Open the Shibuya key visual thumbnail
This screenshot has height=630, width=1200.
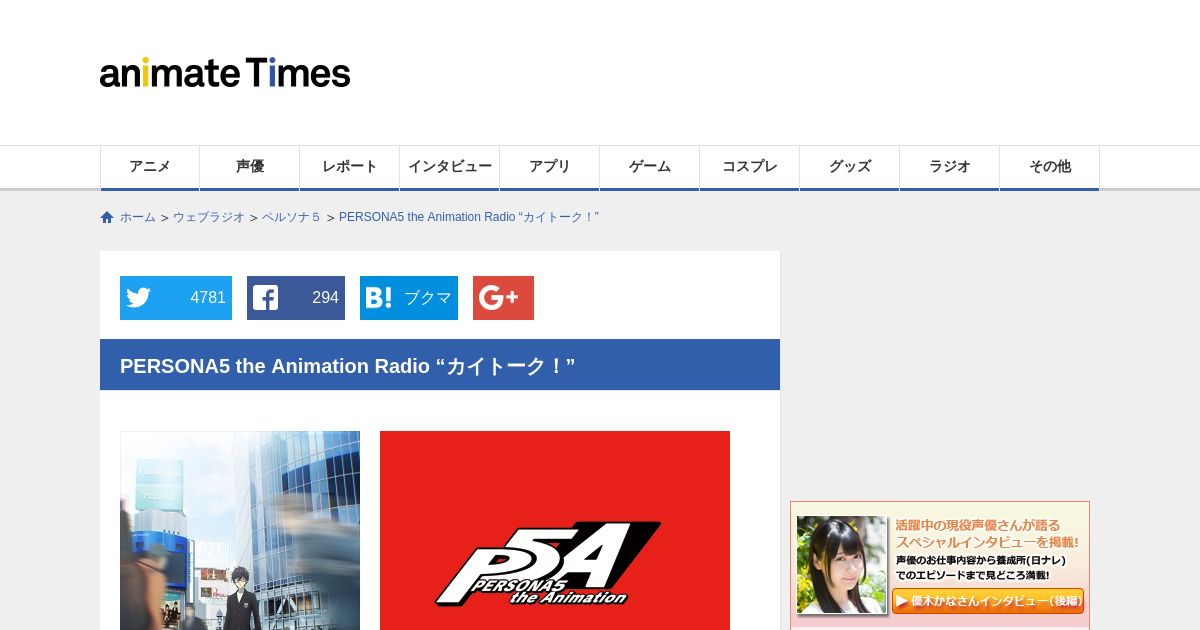pos(240,530)
